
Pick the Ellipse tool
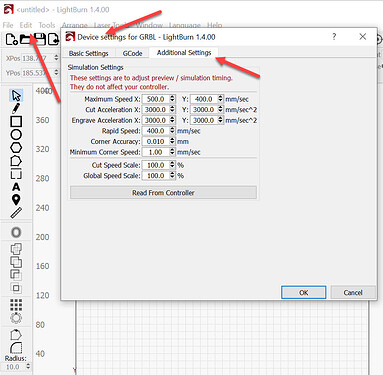pos(16,134)
